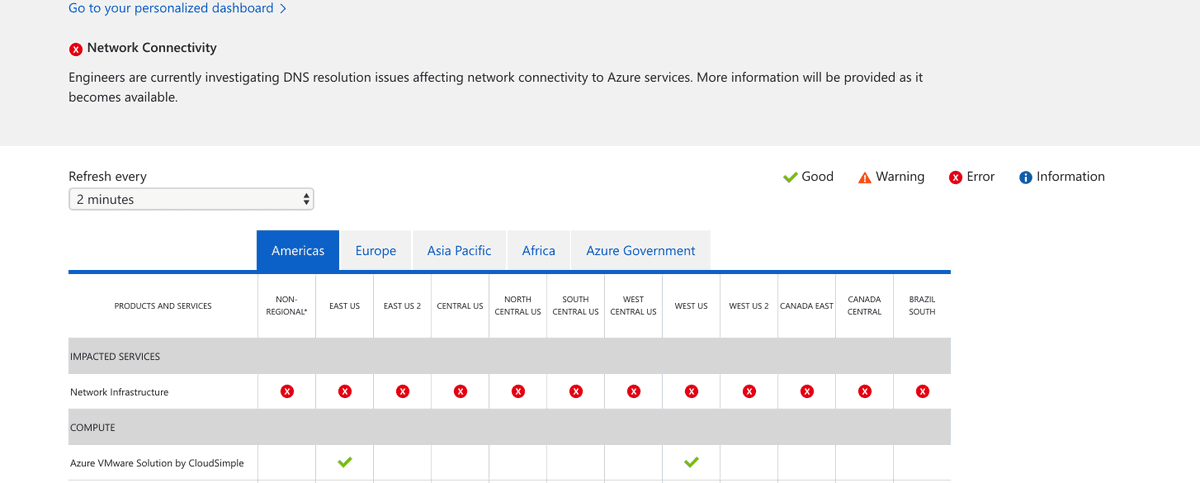Open the Africa tab
The width and height of the screenshot is (1200, 483).
tap(538, 250)
